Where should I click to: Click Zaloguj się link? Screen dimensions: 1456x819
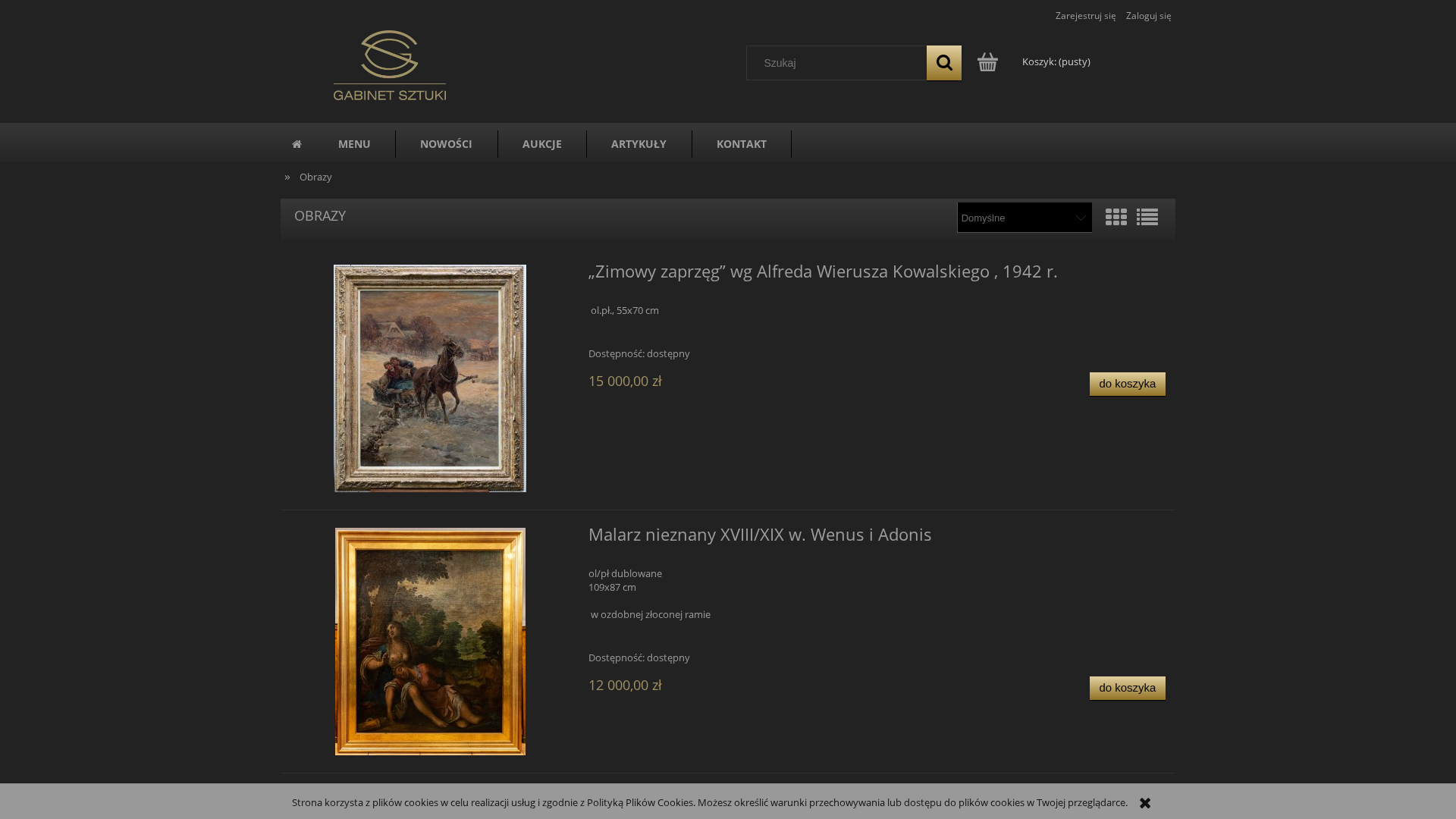pos(1148,16)
